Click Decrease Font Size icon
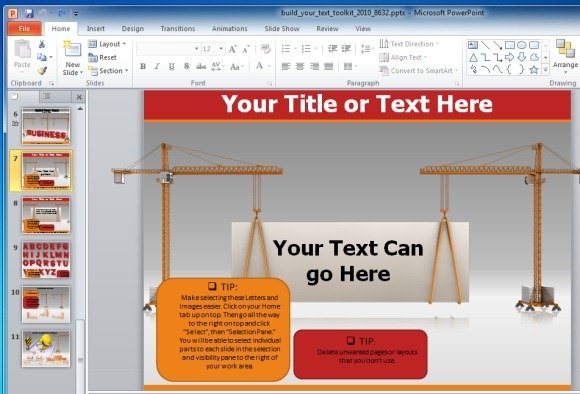The height and width of the screenshot is (394, 580). click(246, 49)
